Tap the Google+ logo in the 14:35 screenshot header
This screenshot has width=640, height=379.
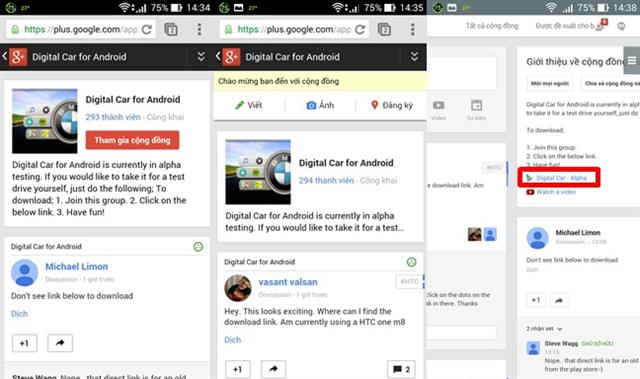pos(231,57)
